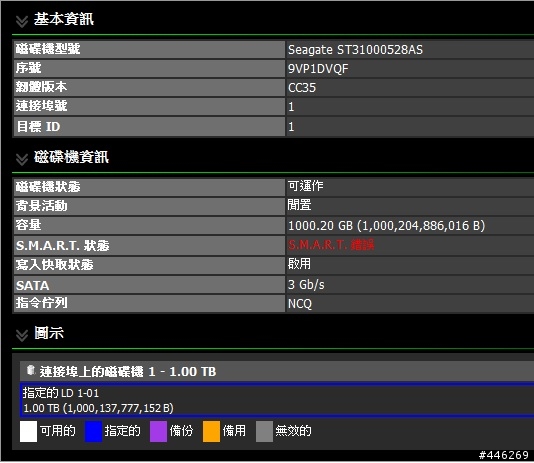
Task: Click the 容量 label
Action: 29,225
